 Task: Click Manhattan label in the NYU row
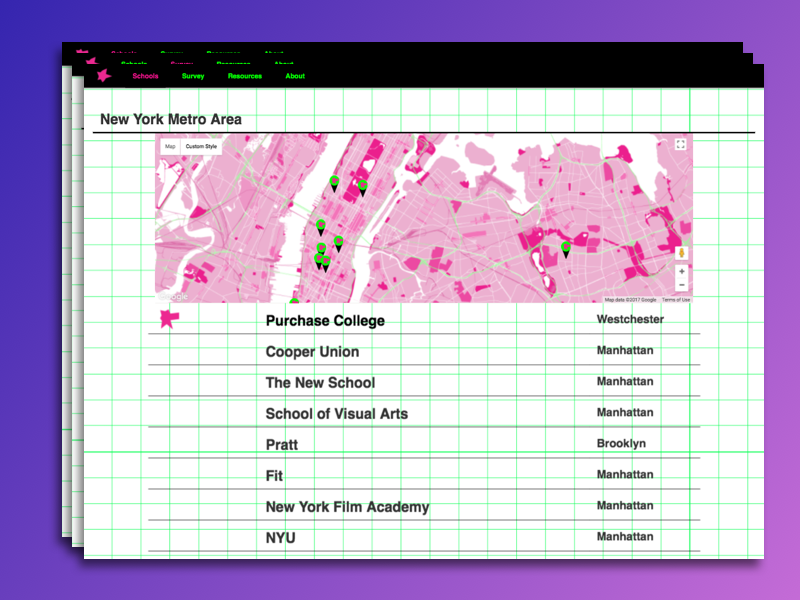point(625,537)
